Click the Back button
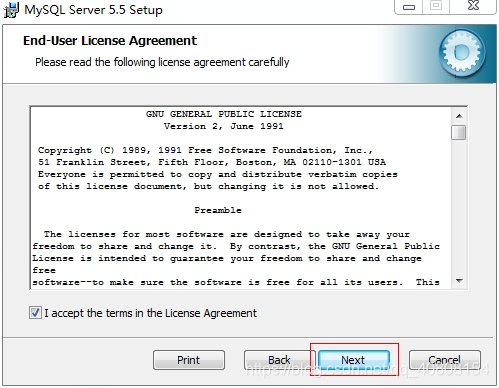The width and height of the screenshot is (499, 388). point(279,360)
